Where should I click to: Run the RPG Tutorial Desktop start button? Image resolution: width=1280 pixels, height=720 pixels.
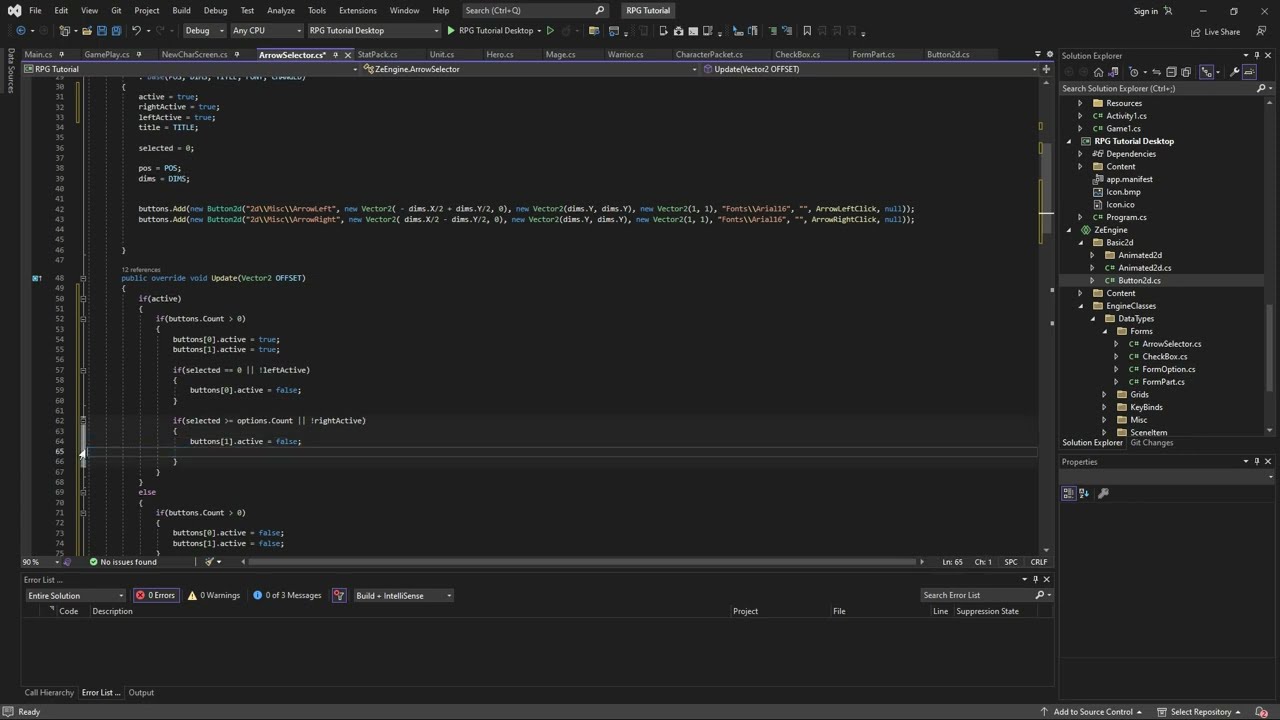pos(490,31)
